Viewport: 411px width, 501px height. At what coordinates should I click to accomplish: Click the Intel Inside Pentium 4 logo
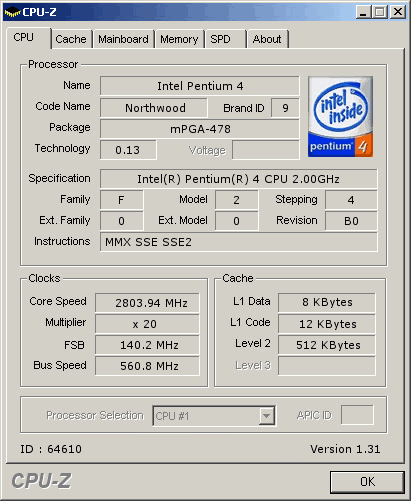(340, 117)
